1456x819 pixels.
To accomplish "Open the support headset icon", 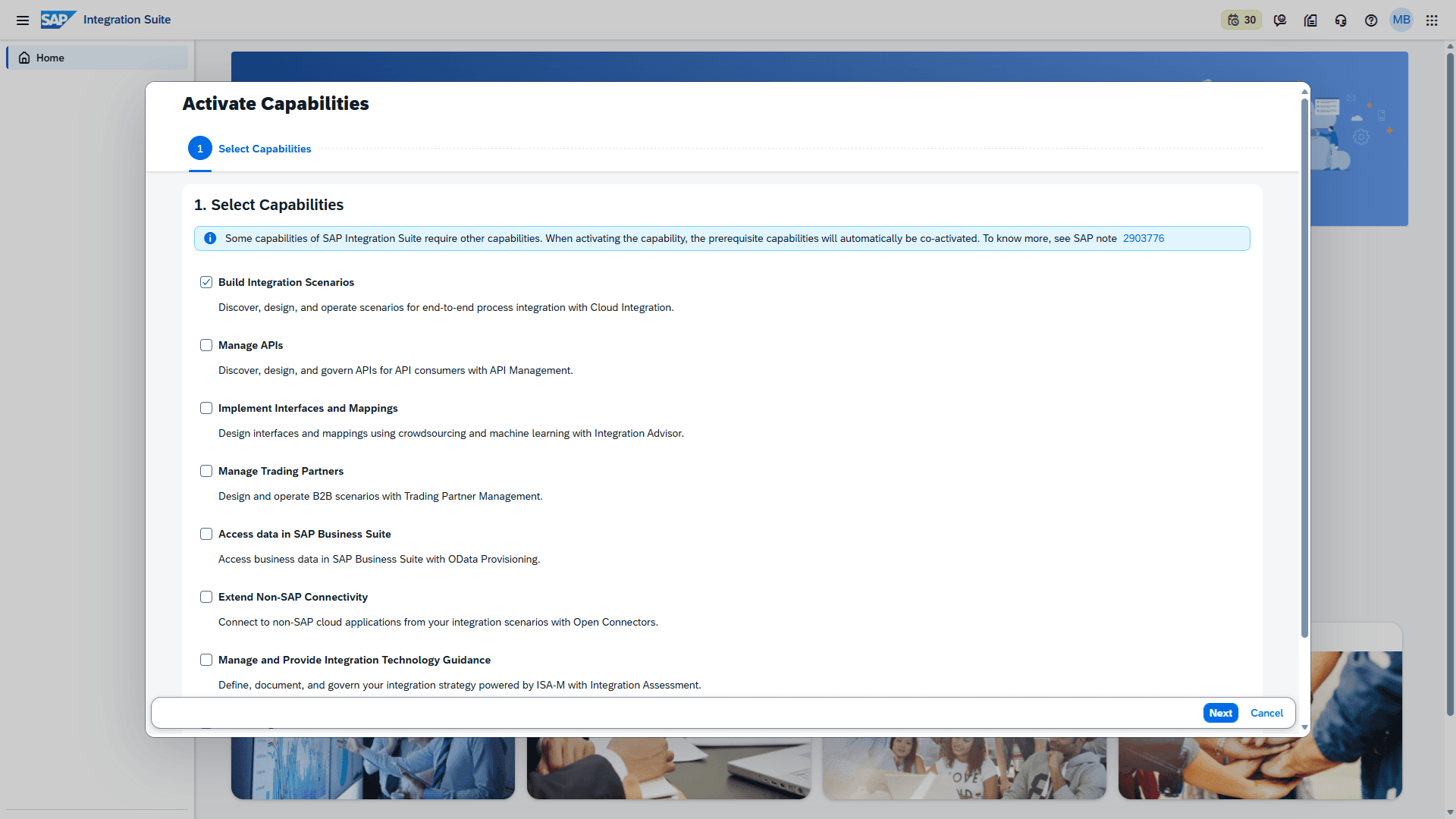I will tap(1341, 20).
